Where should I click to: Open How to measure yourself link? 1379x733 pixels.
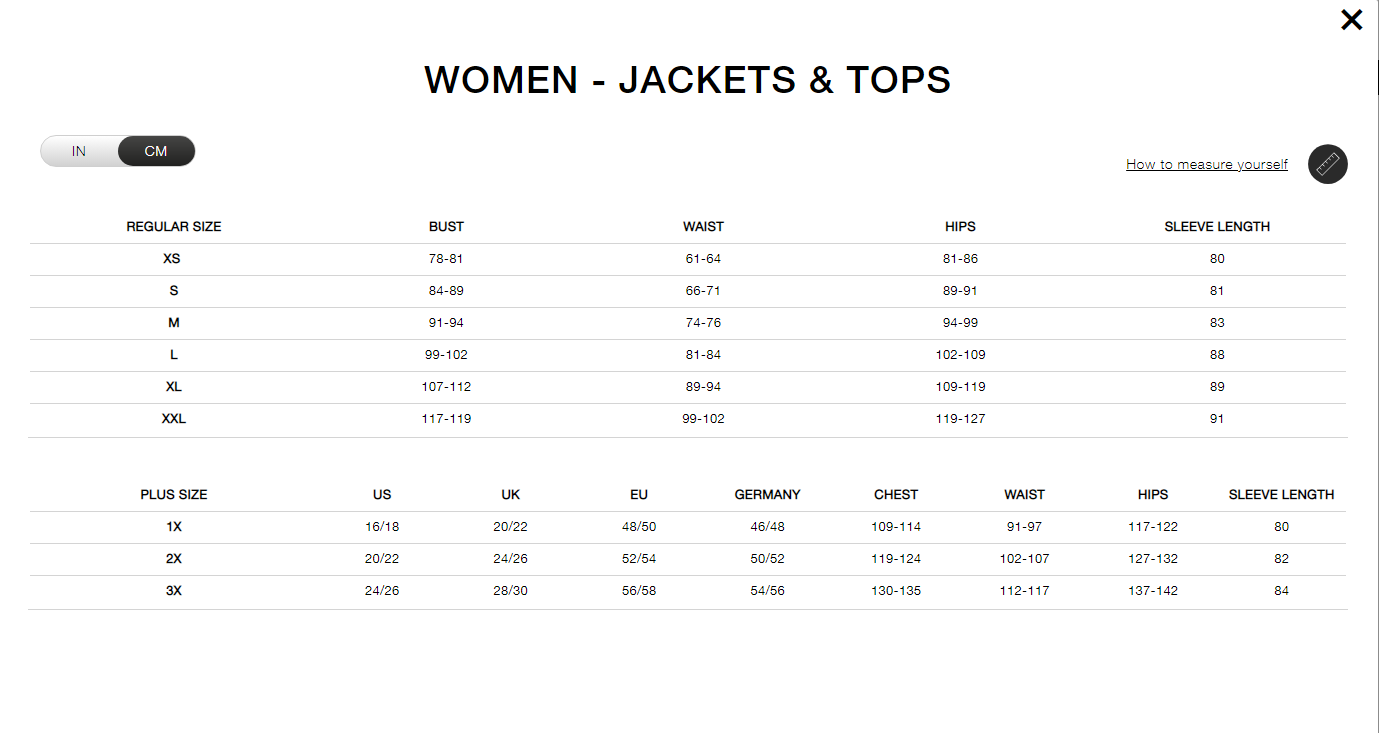1207,164
